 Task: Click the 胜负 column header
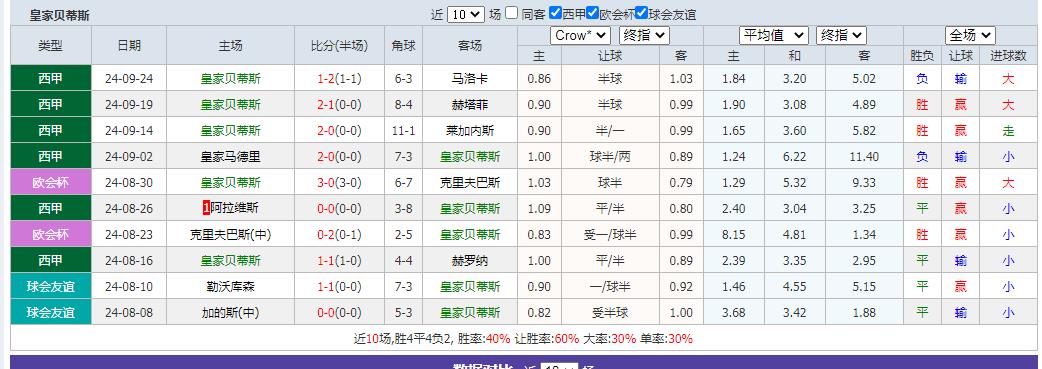[x=922, y=57]
